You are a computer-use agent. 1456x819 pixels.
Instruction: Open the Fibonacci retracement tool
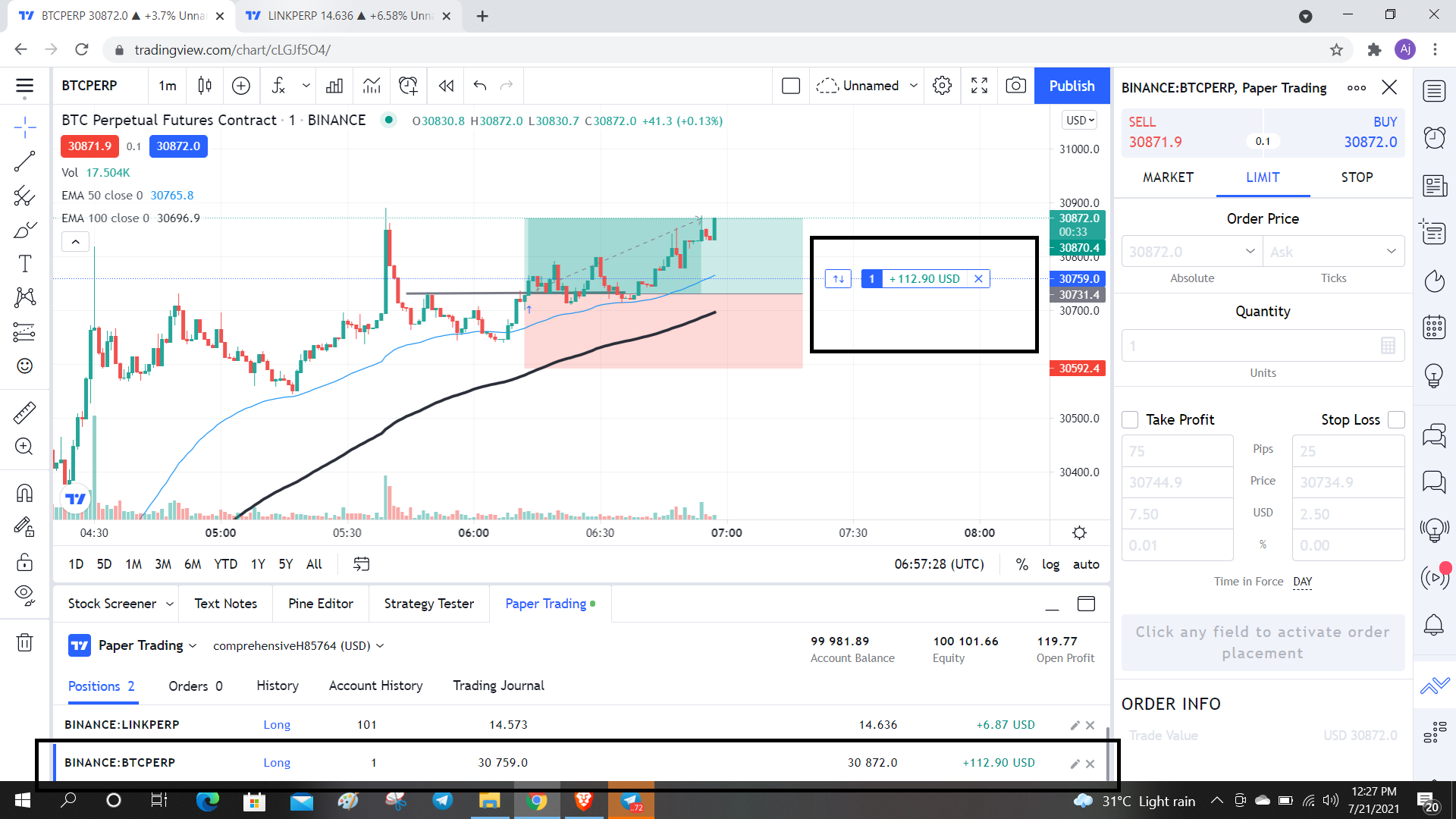click(x=25, y=196)
